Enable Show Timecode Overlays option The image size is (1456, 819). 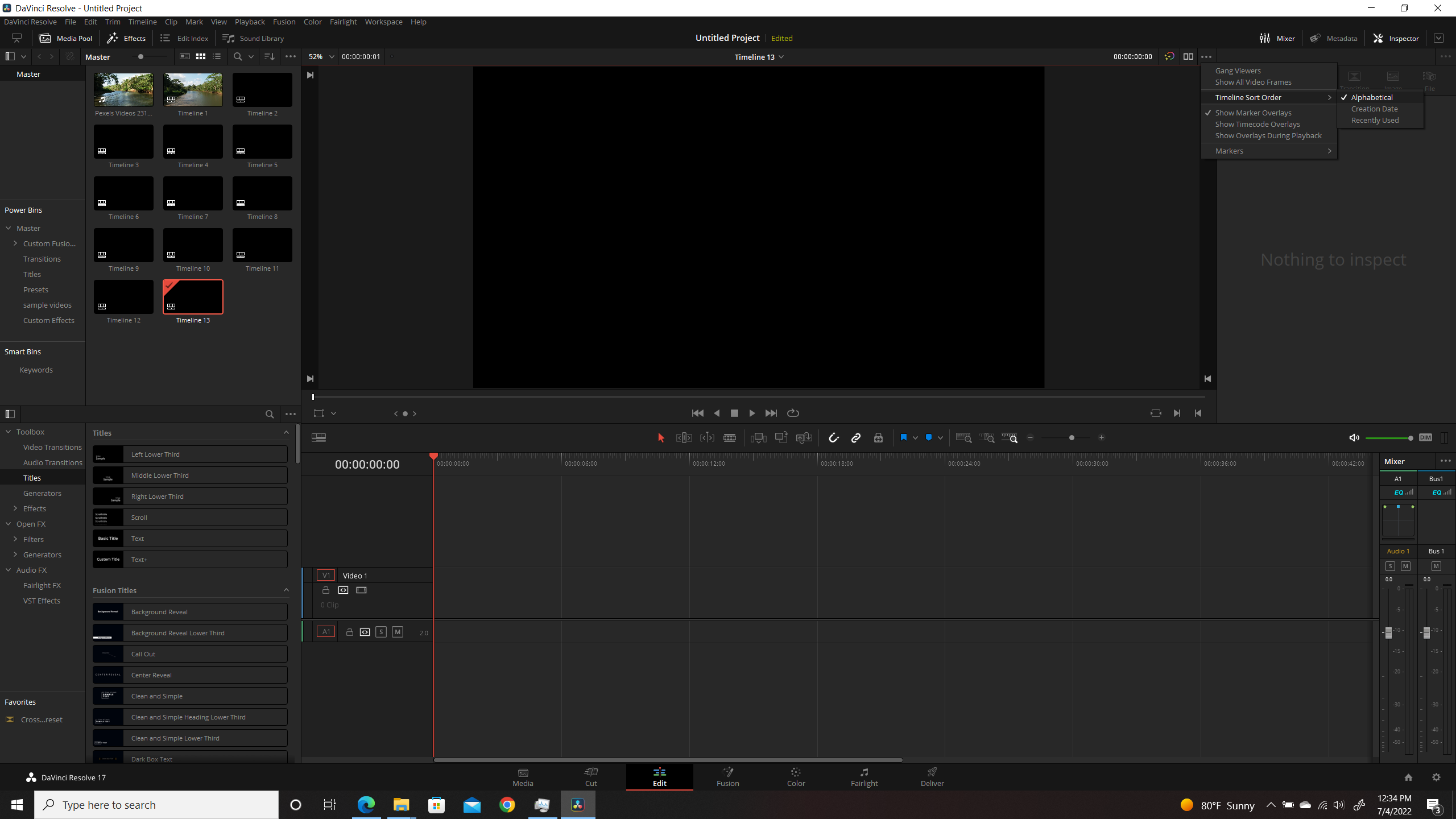tap(1258, 124)
